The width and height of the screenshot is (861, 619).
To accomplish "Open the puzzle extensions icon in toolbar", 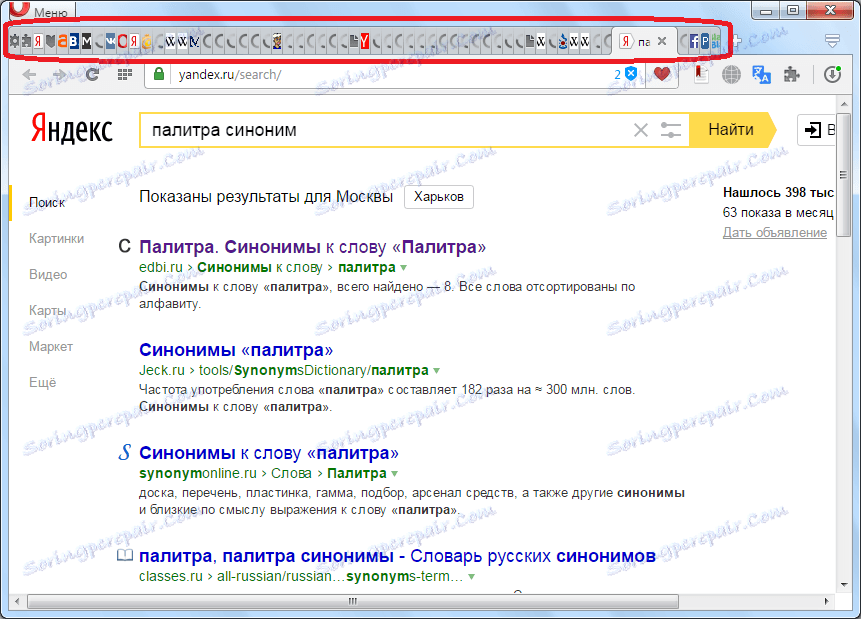I will [x=791, y=75].
